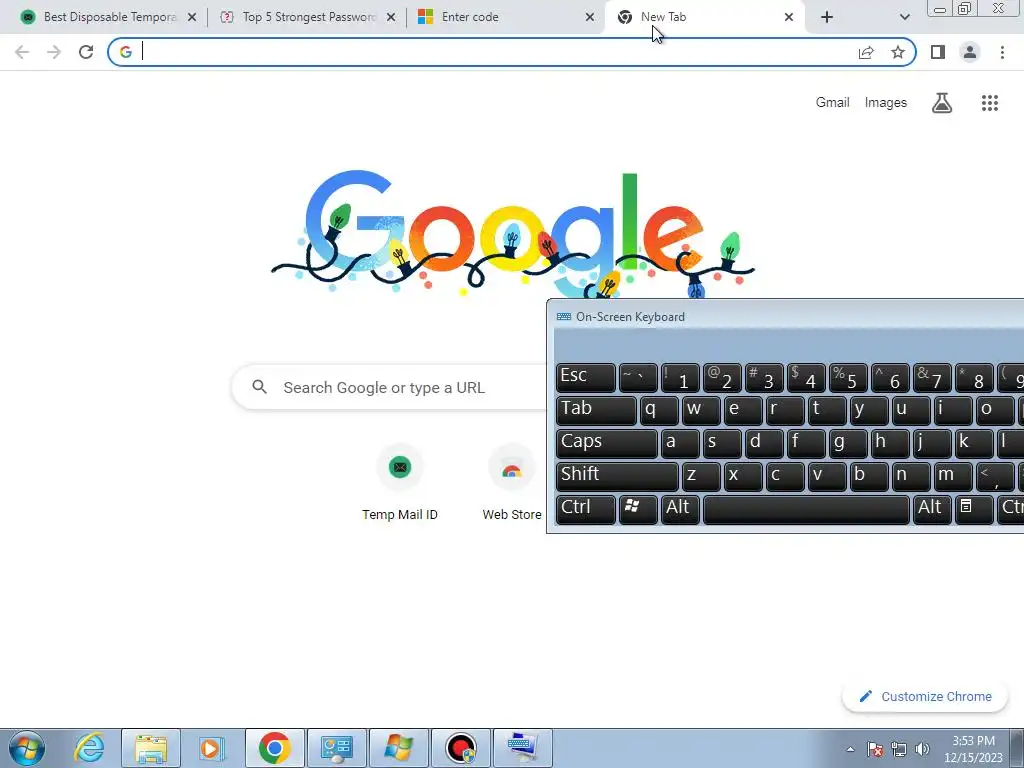1024x768 pixels.
Task: Click the Windows logo key on On-Screen Keyboard
Action: point(637,509)
